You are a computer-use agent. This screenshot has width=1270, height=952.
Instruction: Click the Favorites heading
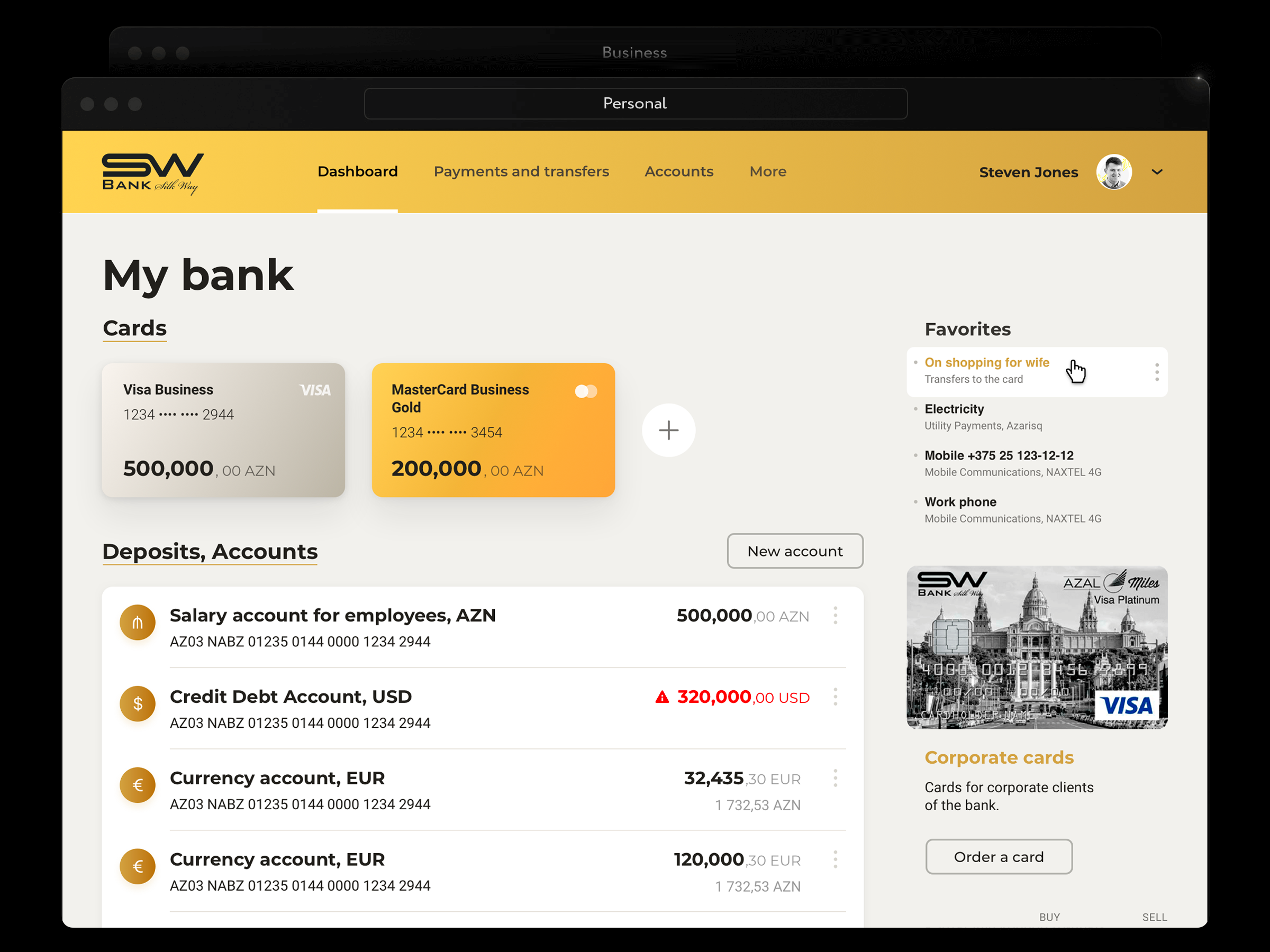[967, 329]
